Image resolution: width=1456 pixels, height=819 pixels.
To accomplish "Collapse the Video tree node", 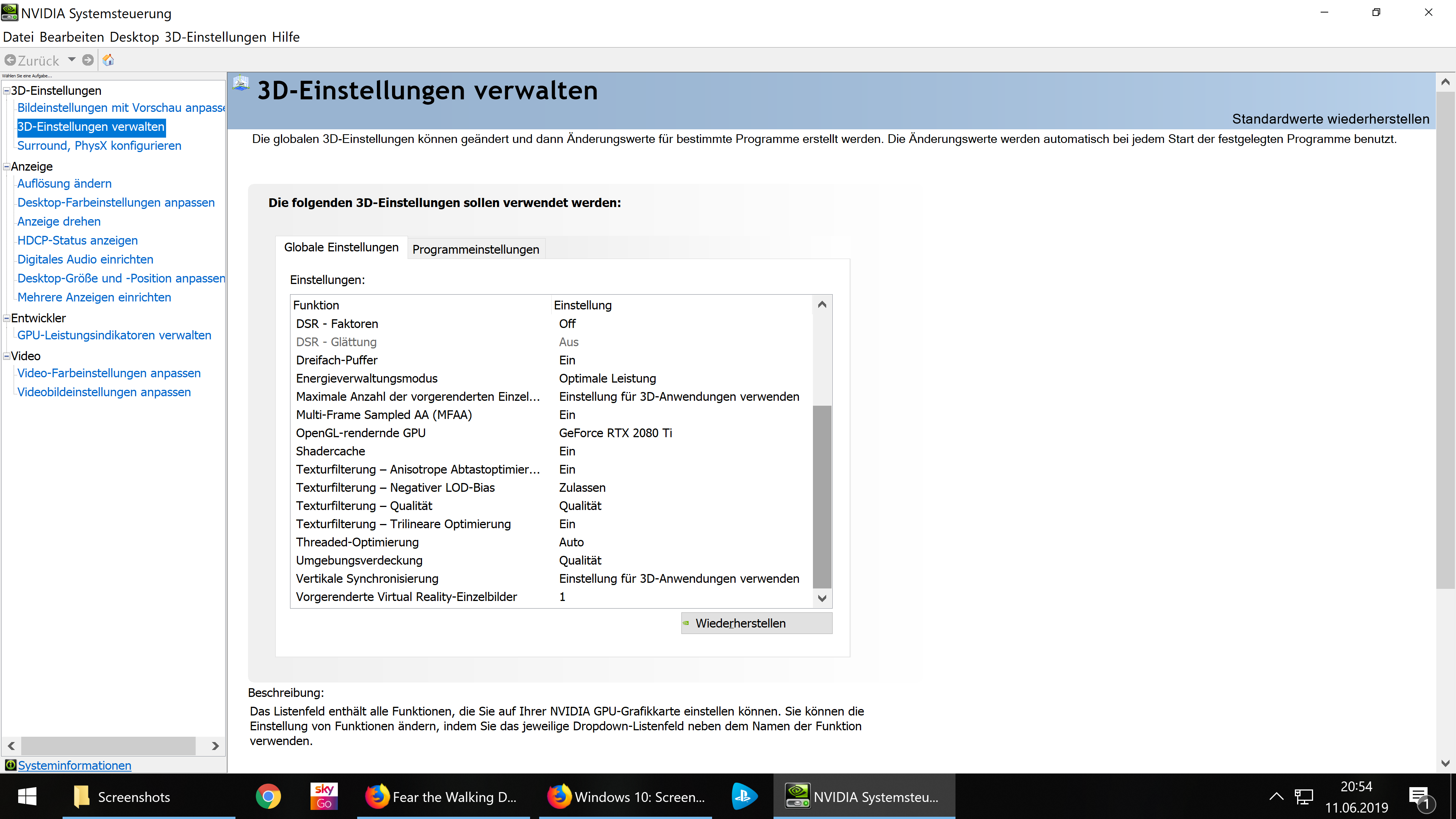I will click(6, 356).
